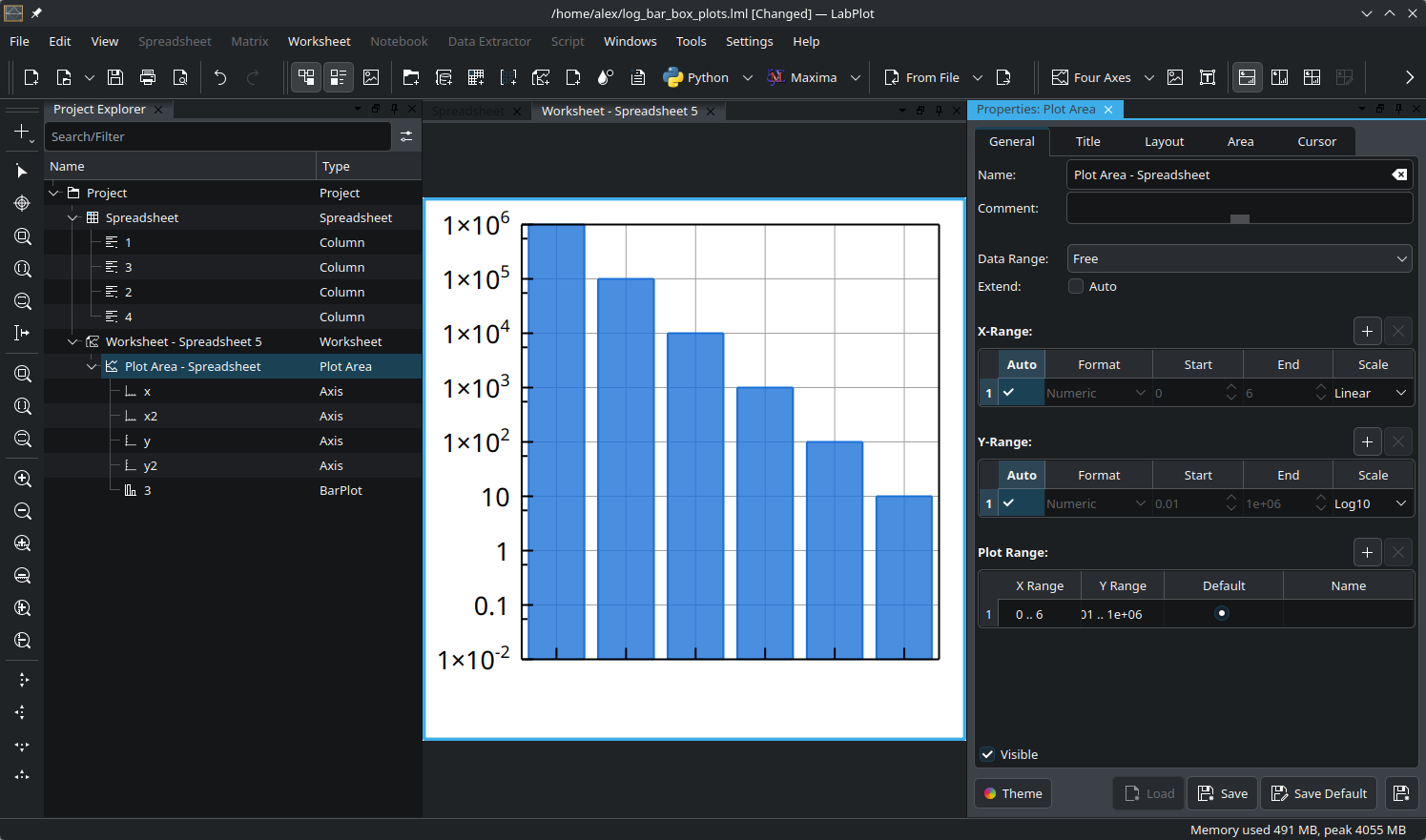Enable the Extend Auto checkbox
Screen dimensions: 1426x840
pyautogui.click(x=1076, y=286)
